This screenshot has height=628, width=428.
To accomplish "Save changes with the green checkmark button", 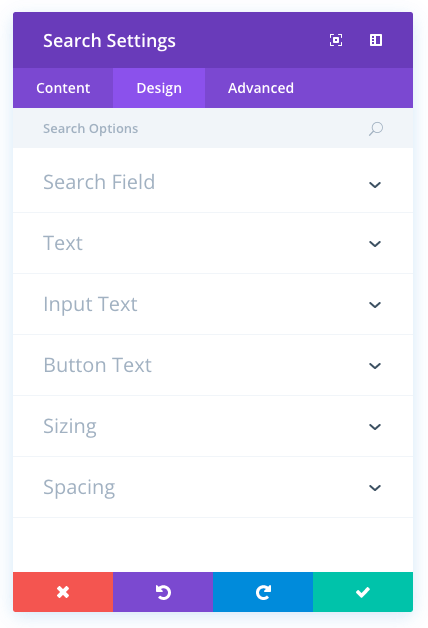I will [363, 592].
